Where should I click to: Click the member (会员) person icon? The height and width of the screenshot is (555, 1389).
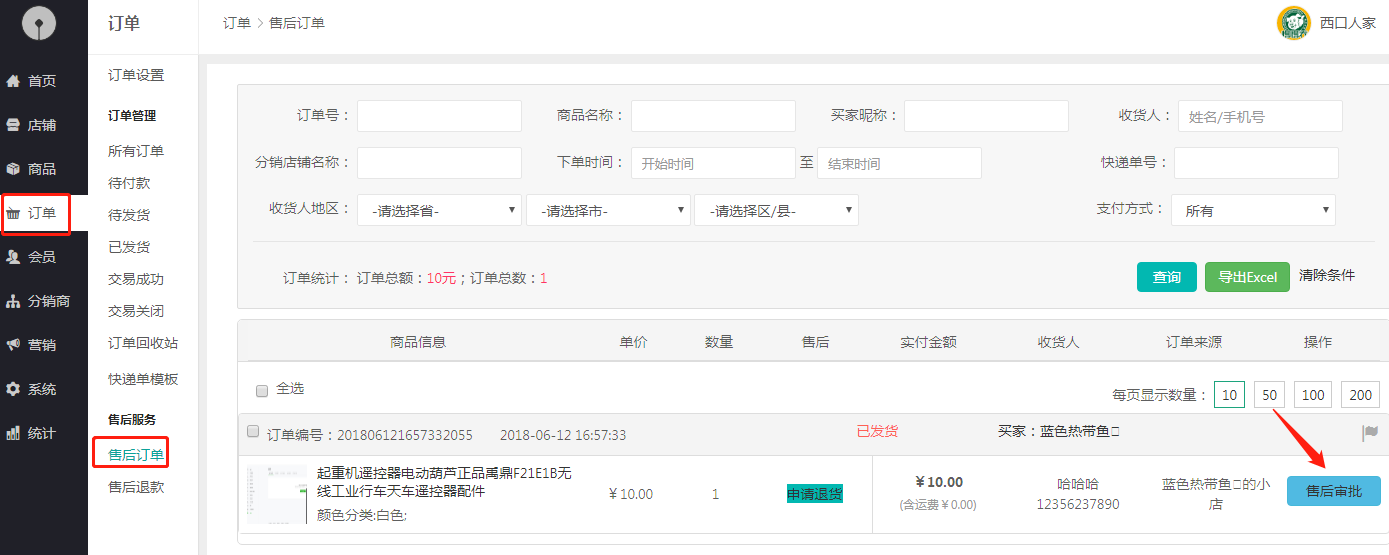[x=14, y=257]
